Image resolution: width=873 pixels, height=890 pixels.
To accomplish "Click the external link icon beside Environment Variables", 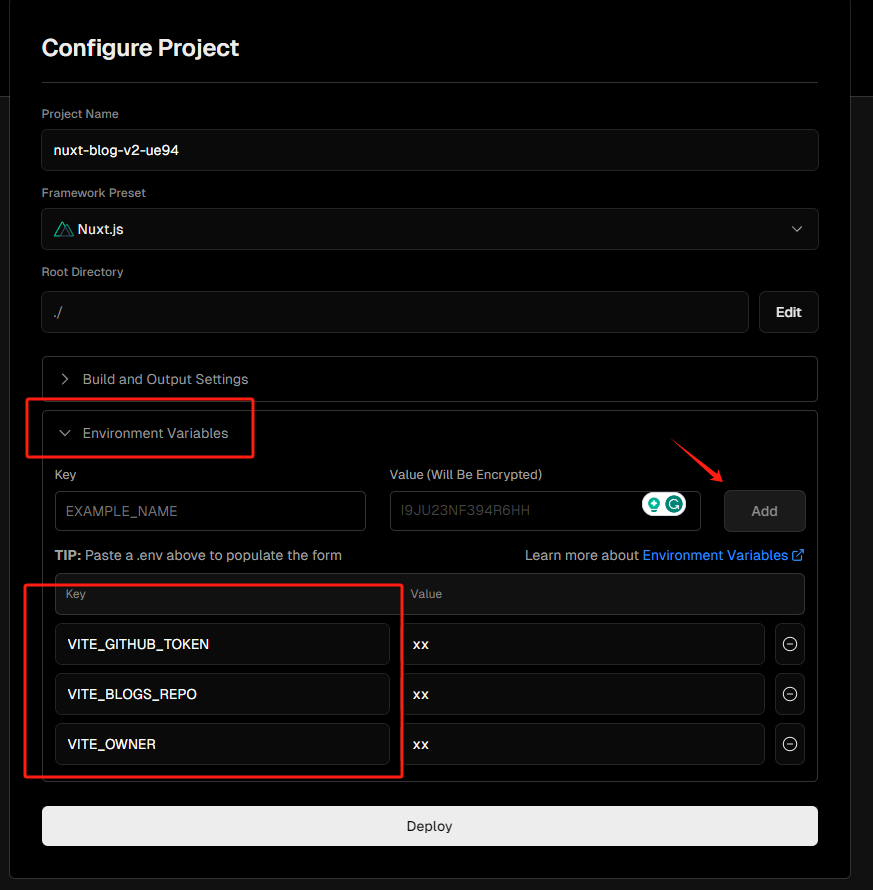I will pos(798,555).
